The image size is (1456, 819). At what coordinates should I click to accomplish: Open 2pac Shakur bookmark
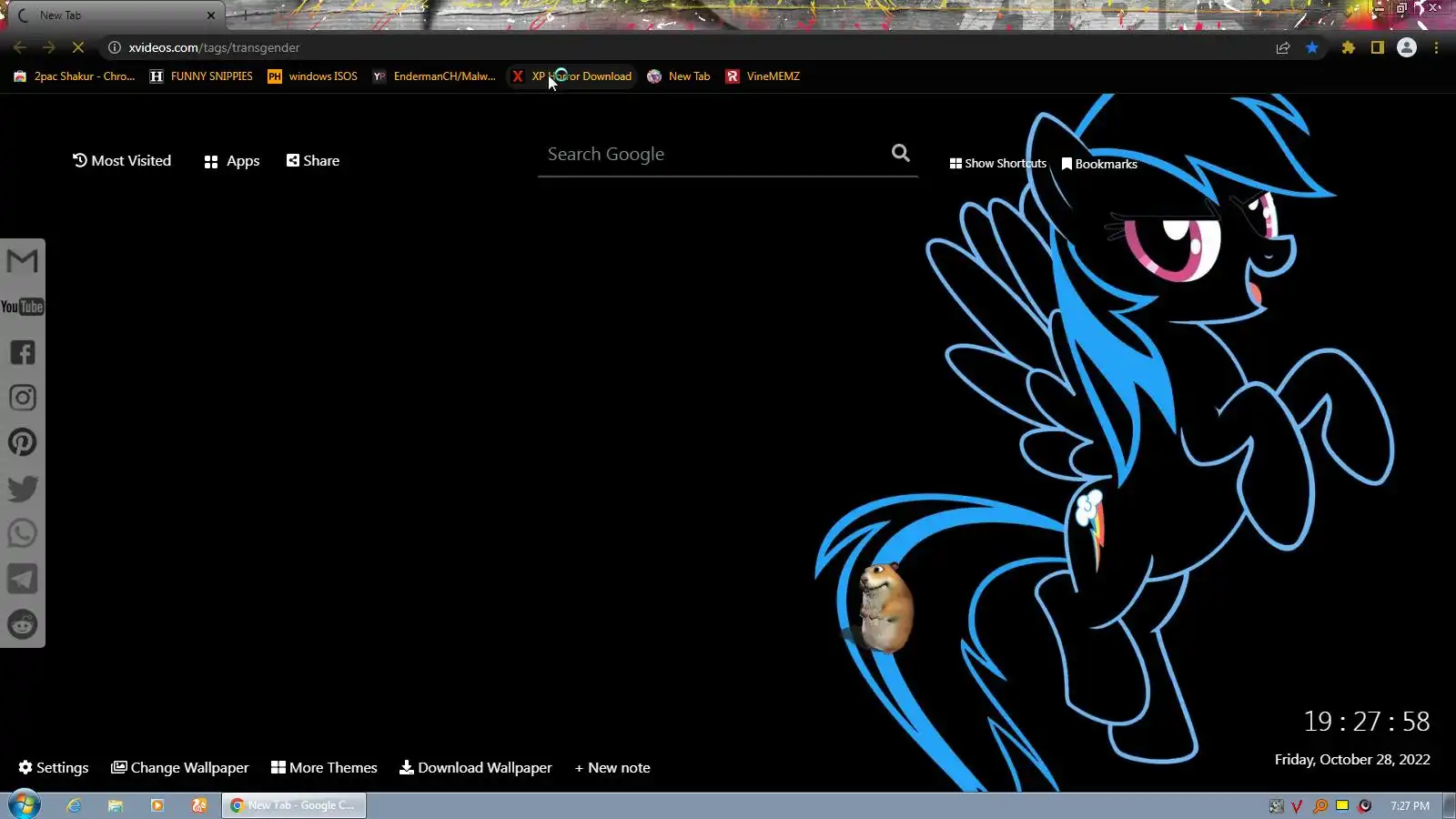pyautogui.click(x=75, y=76)
